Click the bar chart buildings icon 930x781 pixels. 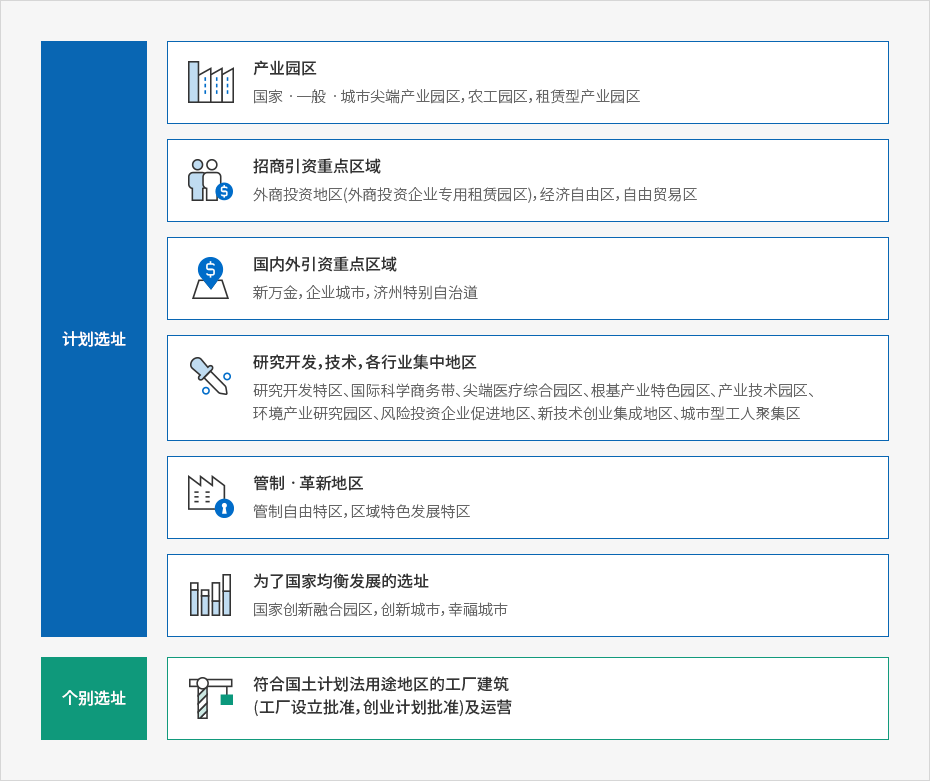(211, 595)
